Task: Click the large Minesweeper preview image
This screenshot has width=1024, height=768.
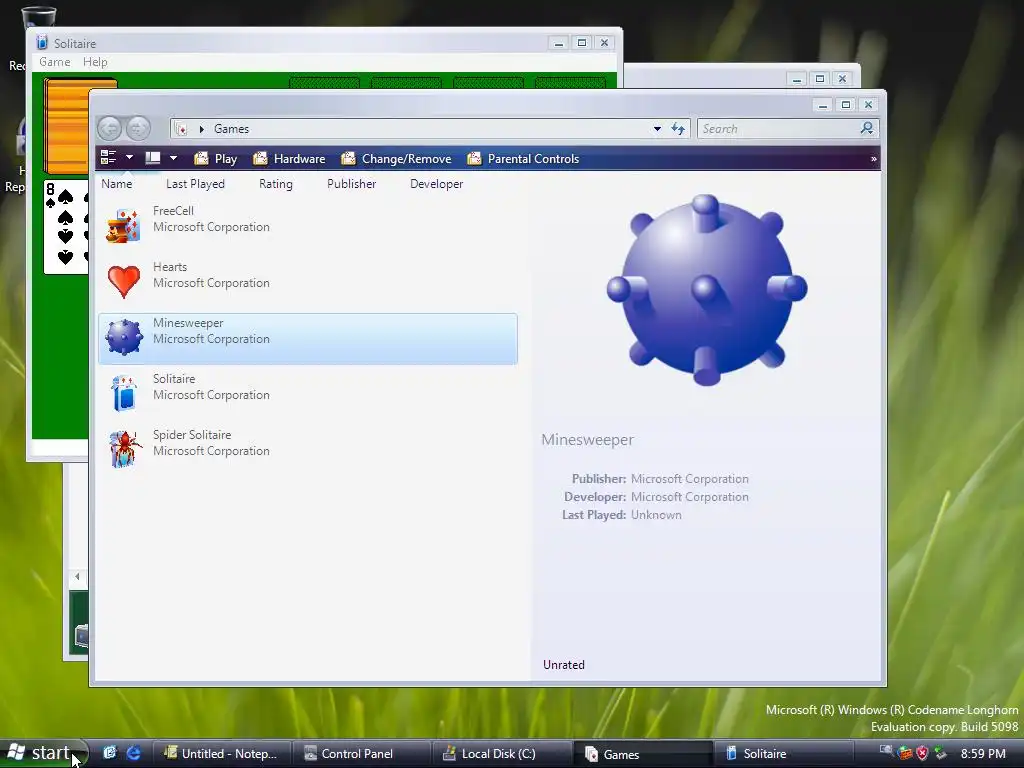Action: (x=707, y=289)
